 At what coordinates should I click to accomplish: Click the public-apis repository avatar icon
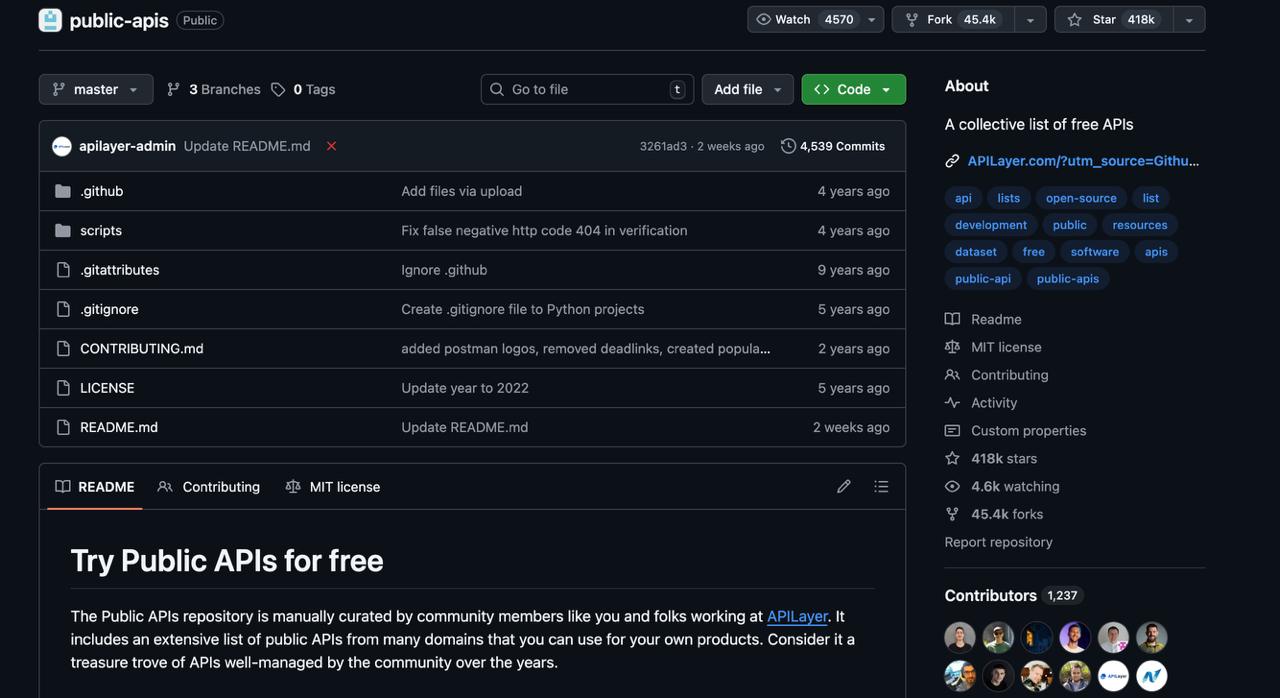click(50, 20)
